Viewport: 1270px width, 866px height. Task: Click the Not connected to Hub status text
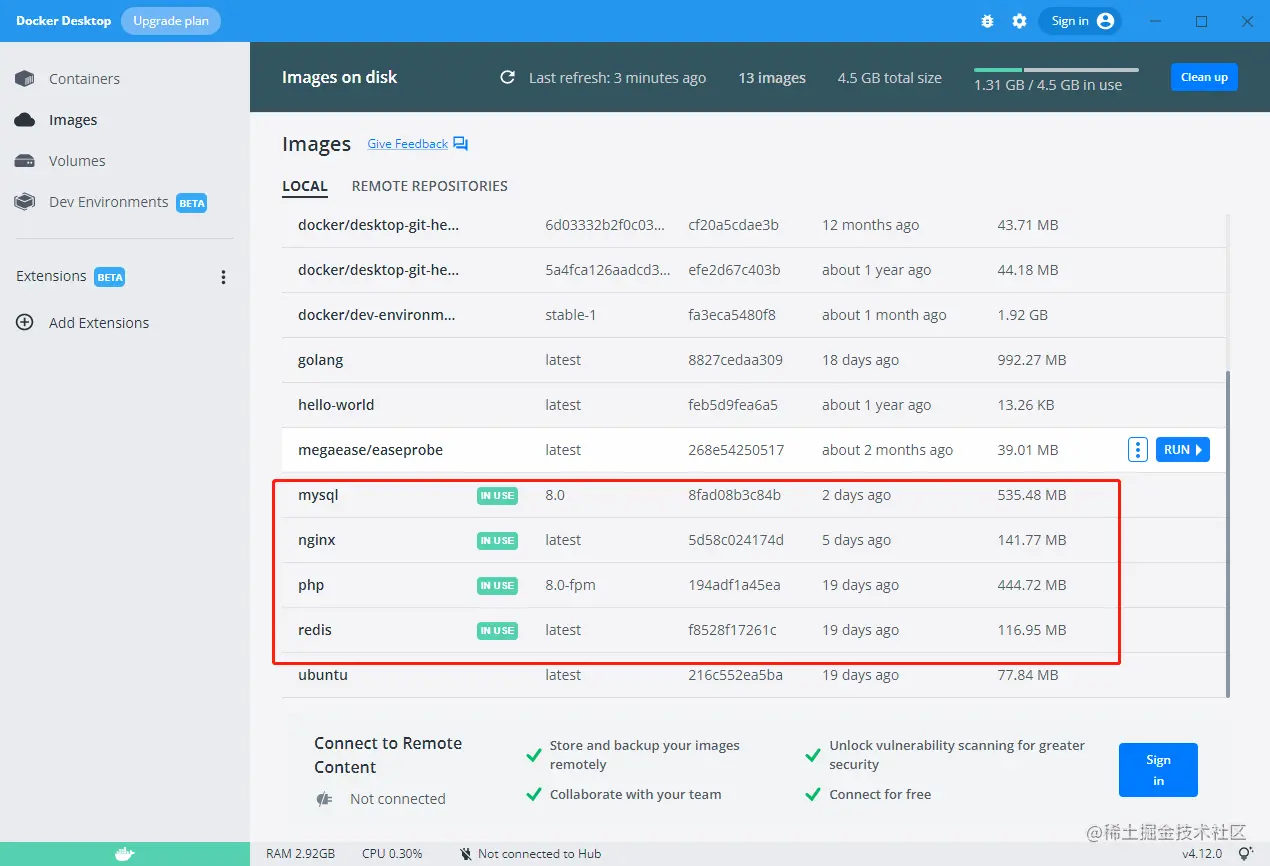click(x=540, y=854)
